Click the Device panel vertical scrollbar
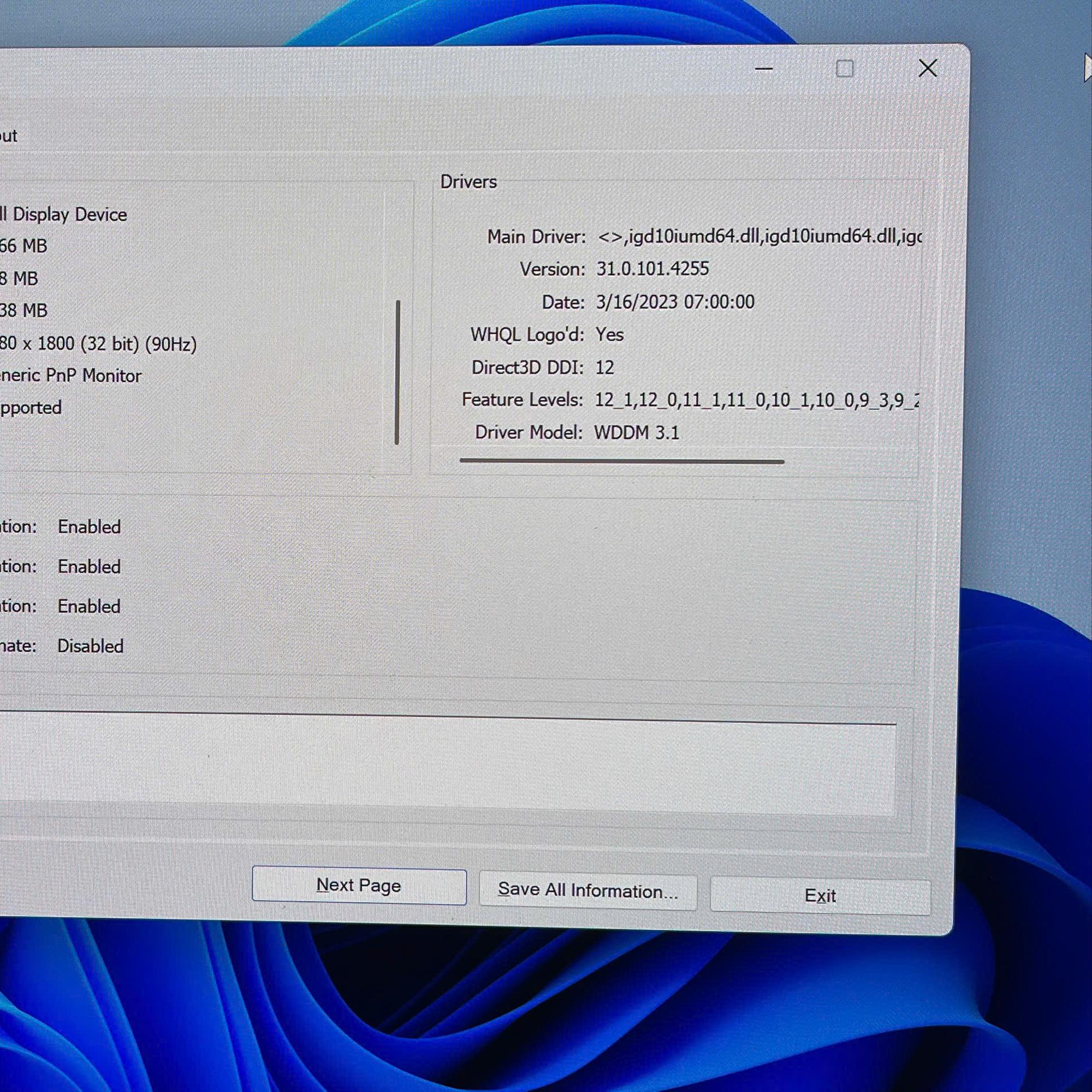This screenshot has width=1092, height=1092. pos(397,372)
